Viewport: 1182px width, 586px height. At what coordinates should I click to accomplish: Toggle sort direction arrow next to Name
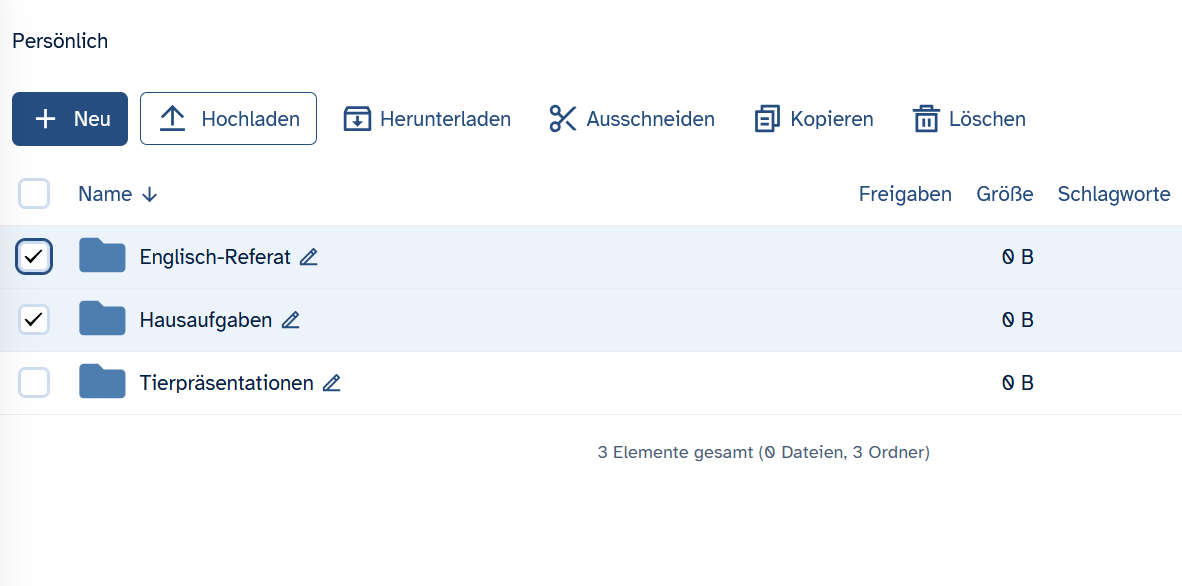click(150, 195)
